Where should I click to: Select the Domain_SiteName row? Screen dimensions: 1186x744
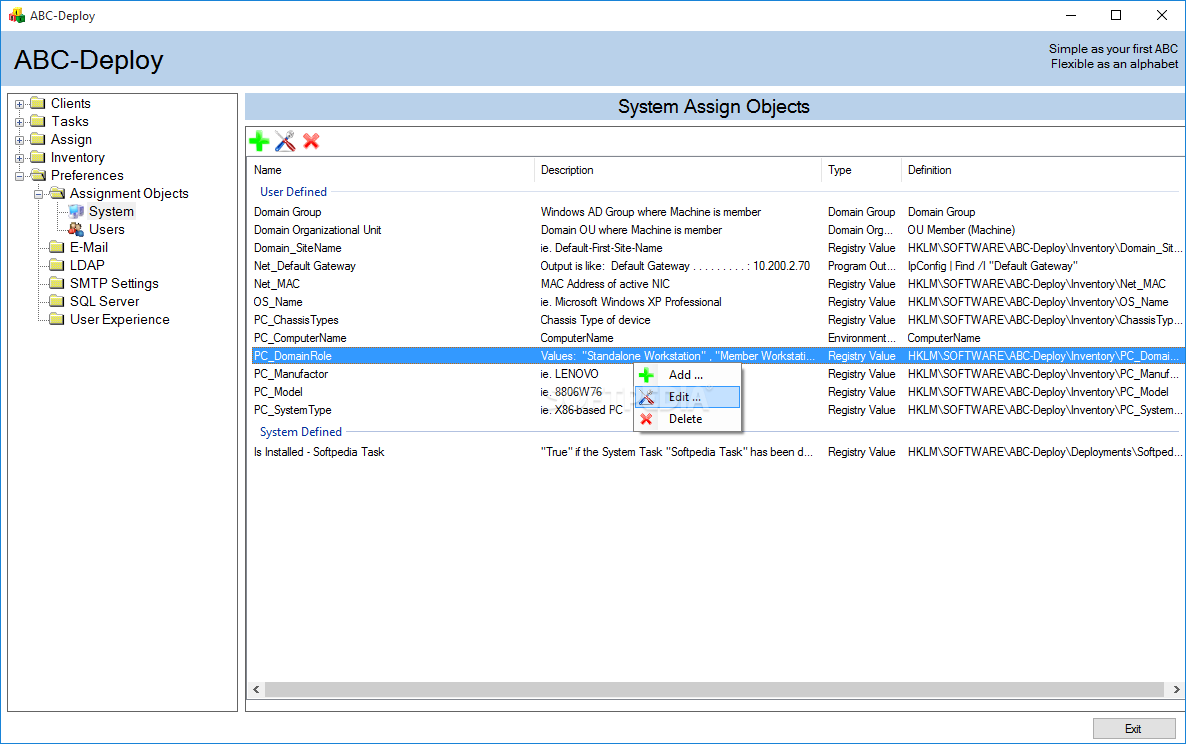pos(716,248)
